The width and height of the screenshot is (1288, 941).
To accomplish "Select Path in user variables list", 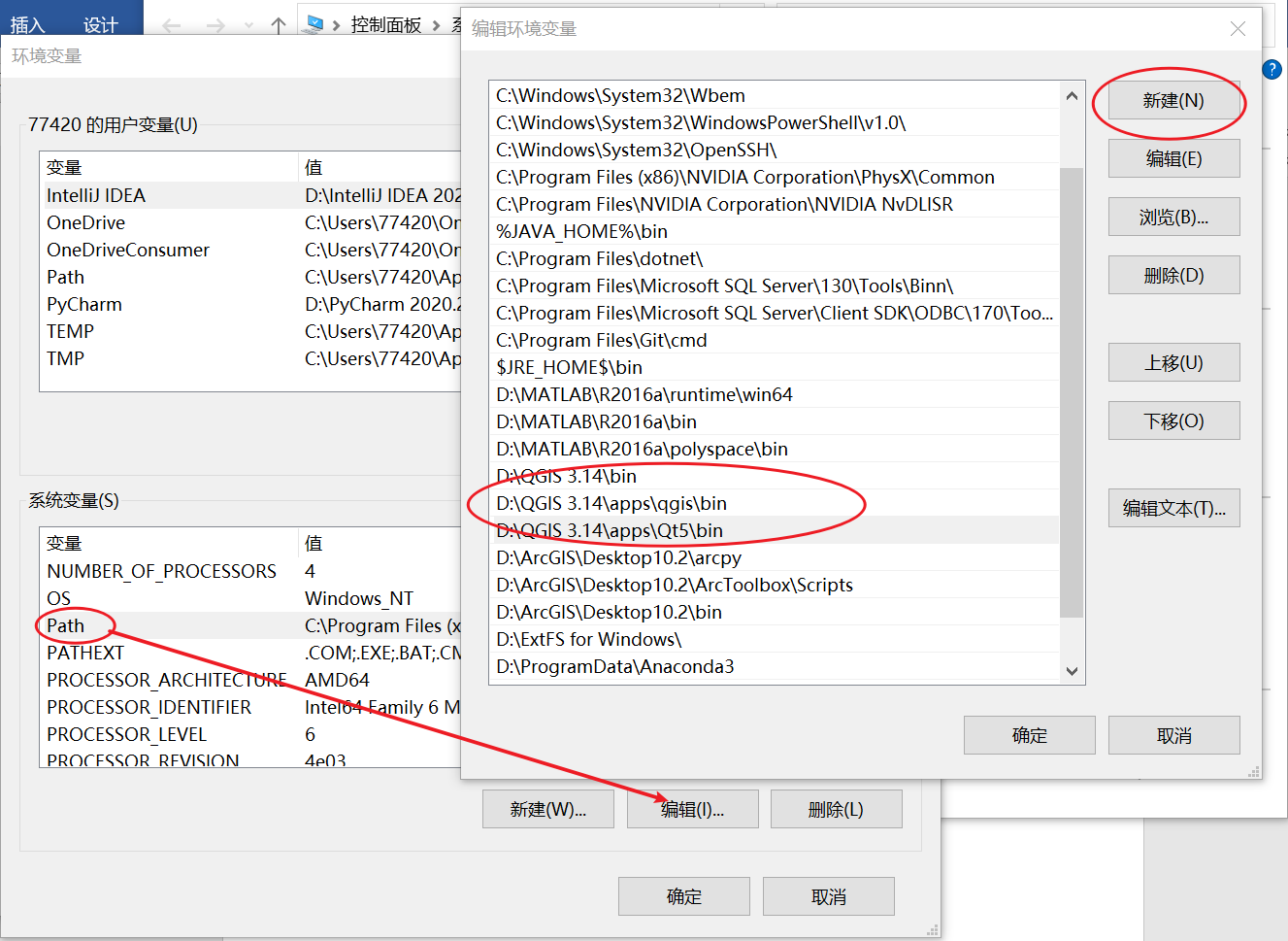I will coord(250,277).
